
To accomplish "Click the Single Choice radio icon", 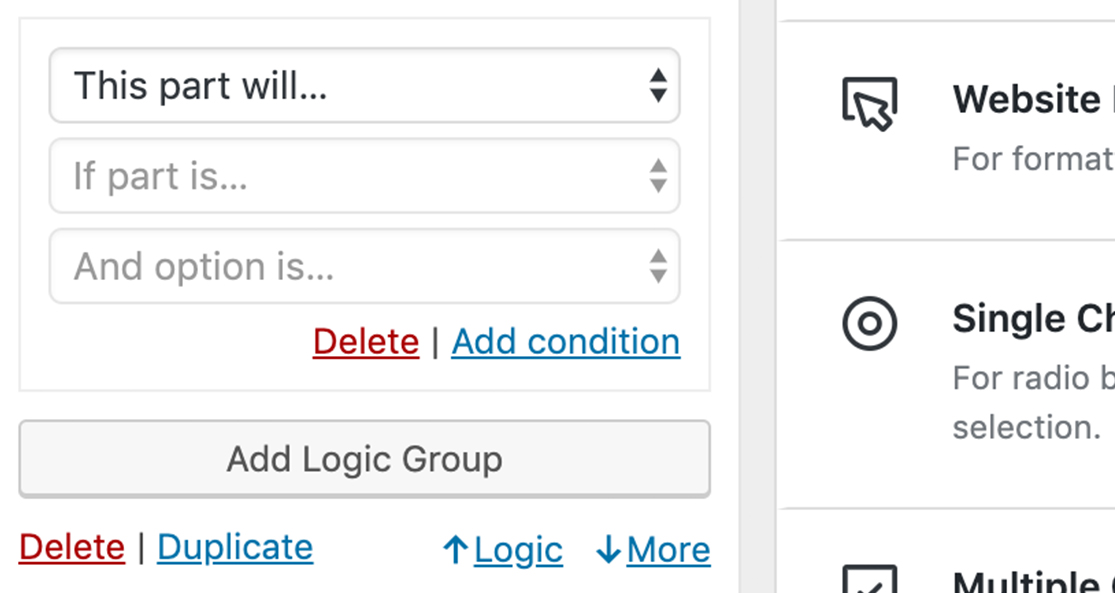I will [x=869, y=323].
